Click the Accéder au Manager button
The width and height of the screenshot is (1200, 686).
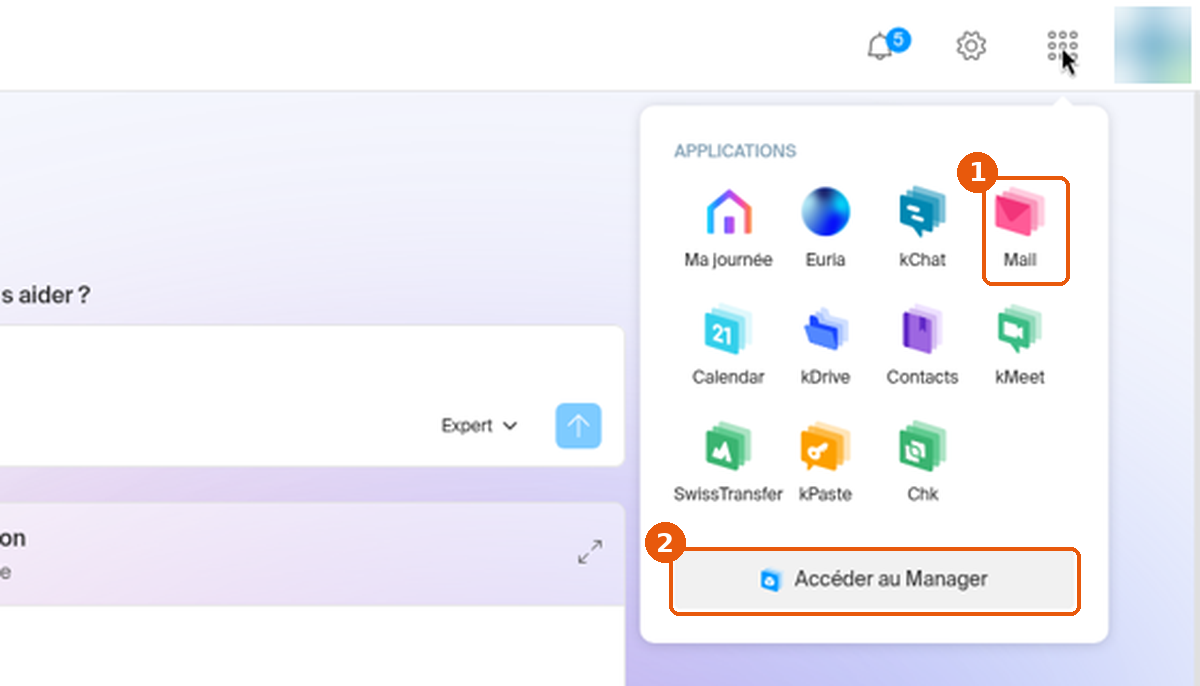pos(875,580)
